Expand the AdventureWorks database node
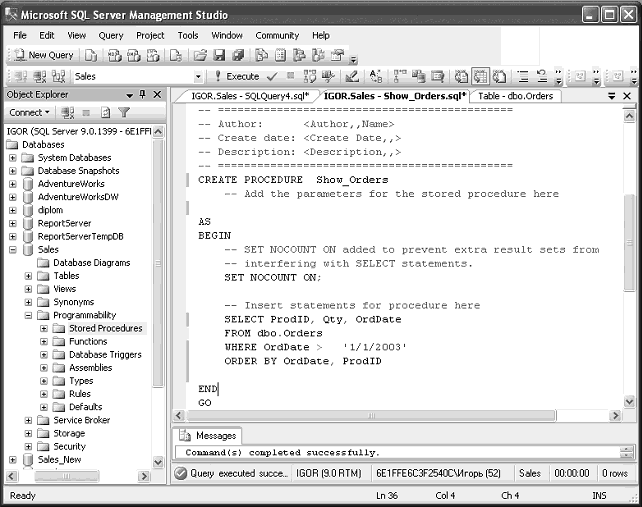This screenshot has width=642, height=507. 13,184
